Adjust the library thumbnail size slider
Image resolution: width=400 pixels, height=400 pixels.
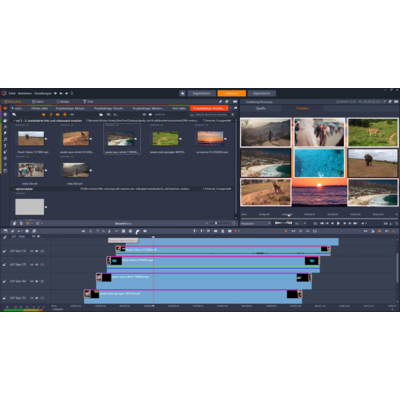pos(216,223)
